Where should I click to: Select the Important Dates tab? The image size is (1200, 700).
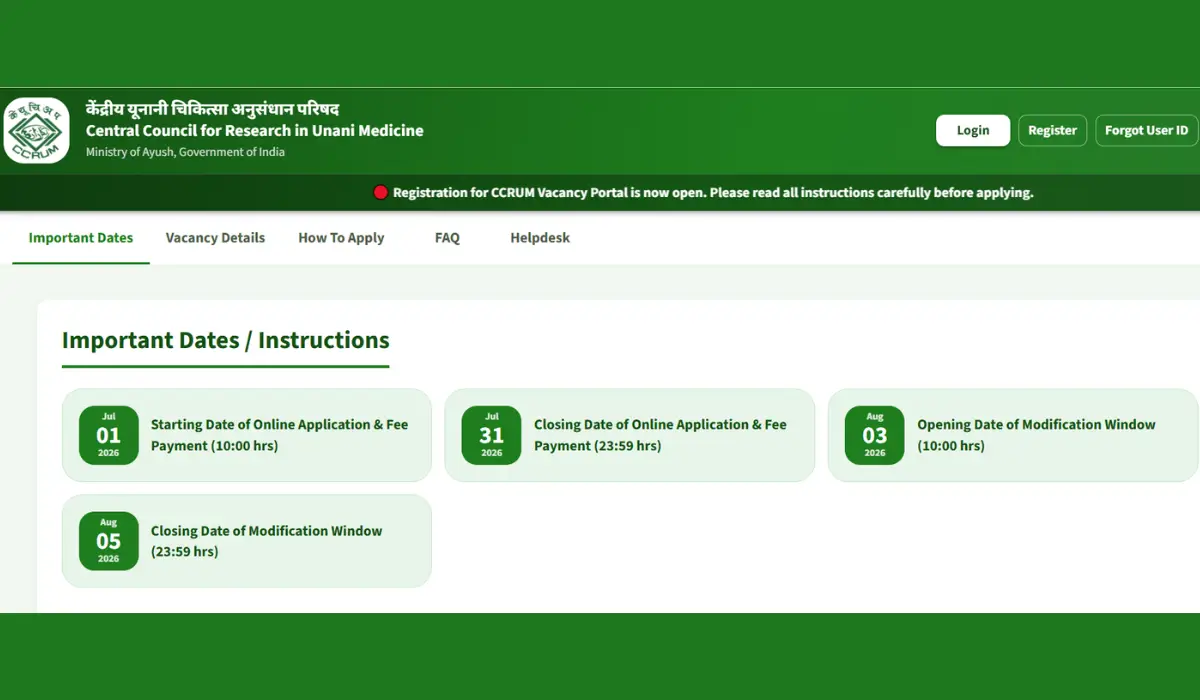click(x=81, y=238)
